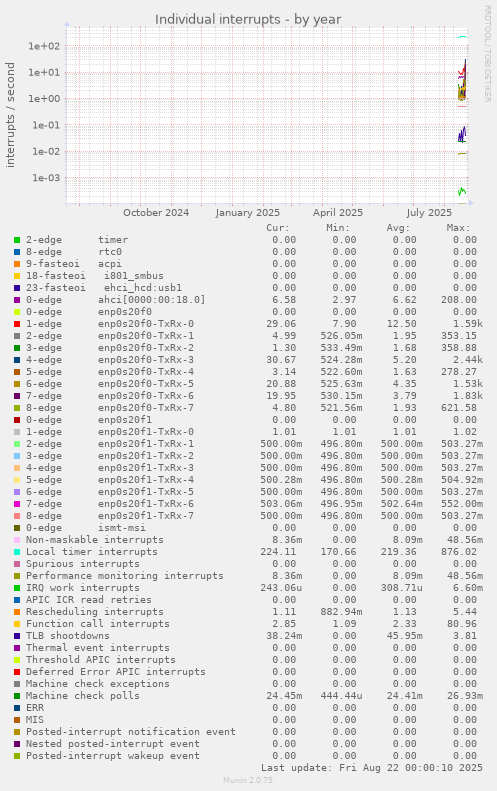
Task: Click the graph title Individual interrupts - by year
Action: point(248,19)
